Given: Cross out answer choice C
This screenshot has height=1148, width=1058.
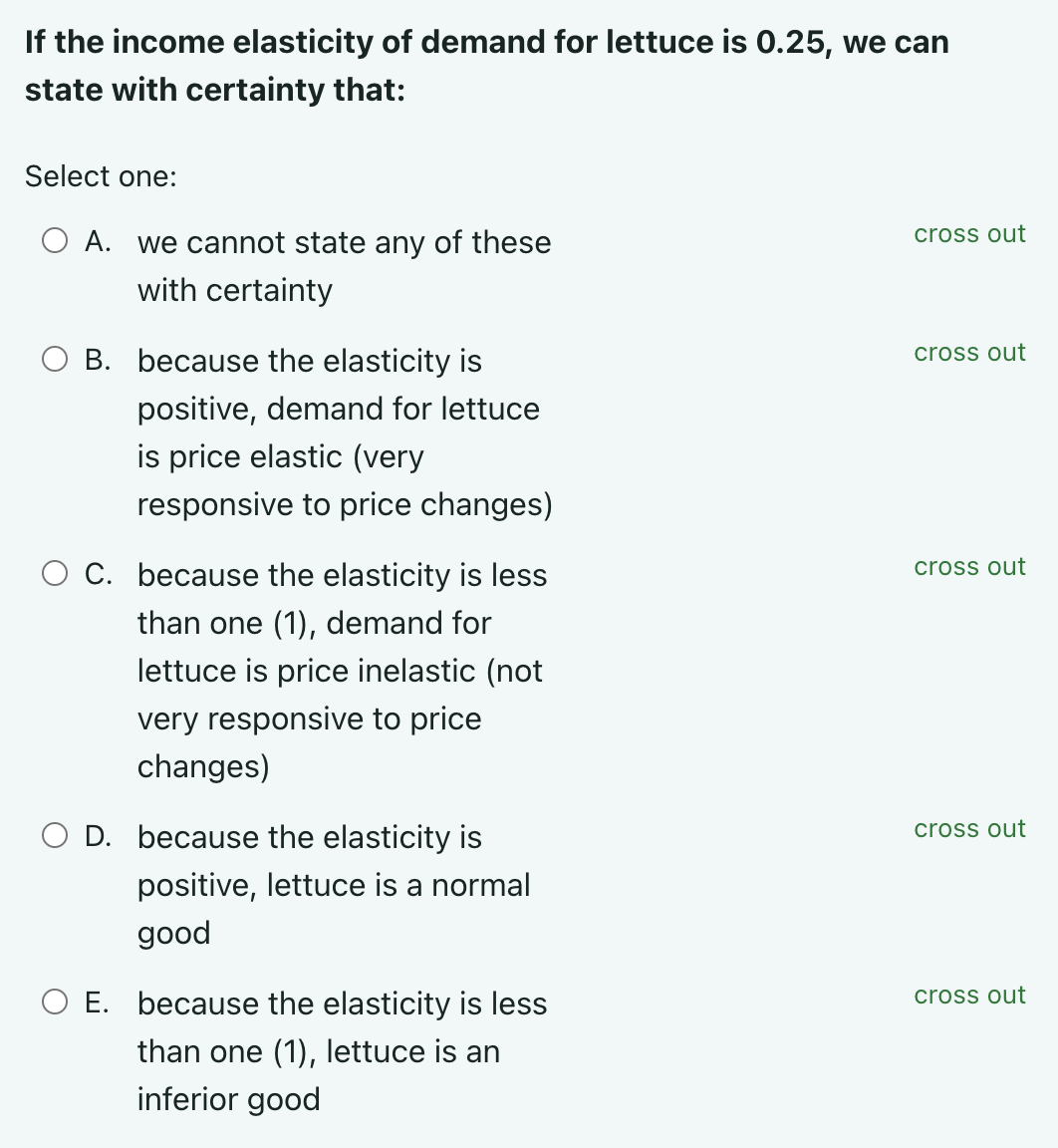Looking at the screenshot, I should (x=968, y=566).
